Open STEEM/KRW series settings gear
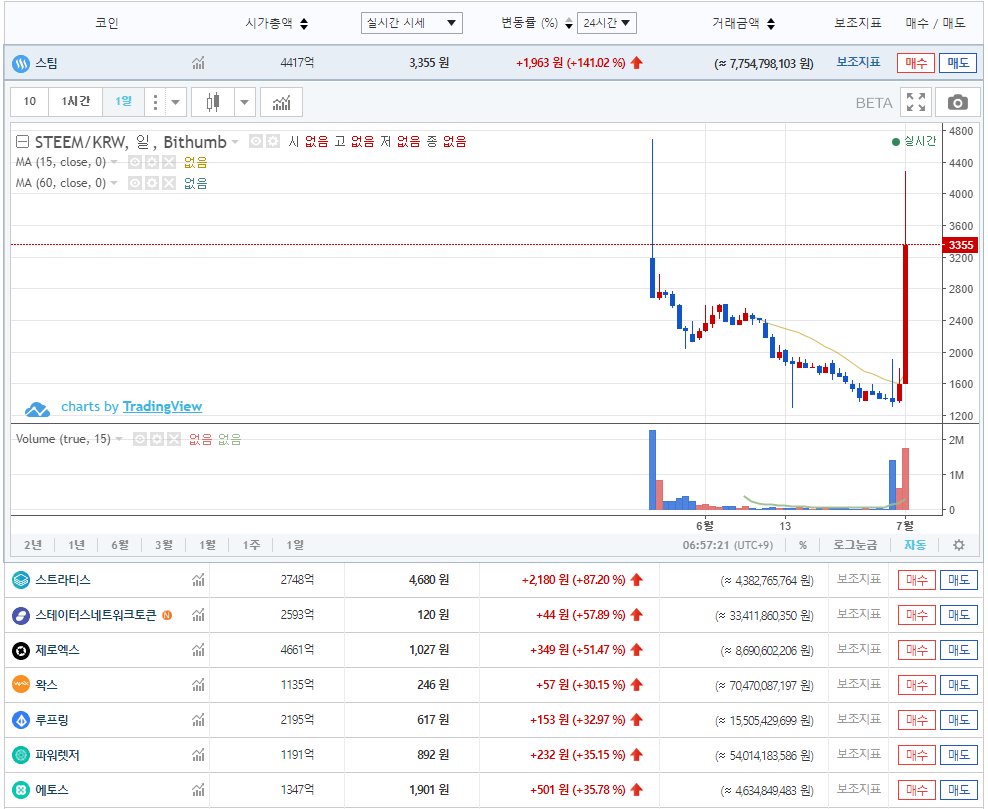 [x=272, y=141]
